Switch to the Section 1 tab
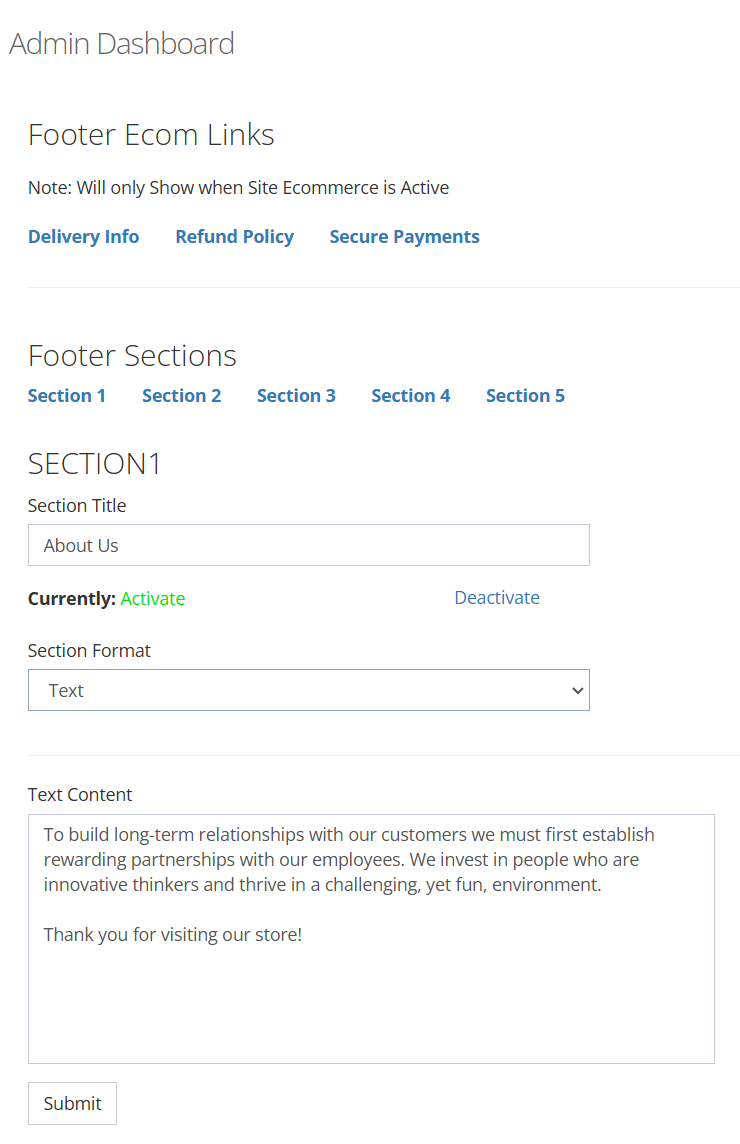This screenshot has width=740, height=1144. pos(66,395)
